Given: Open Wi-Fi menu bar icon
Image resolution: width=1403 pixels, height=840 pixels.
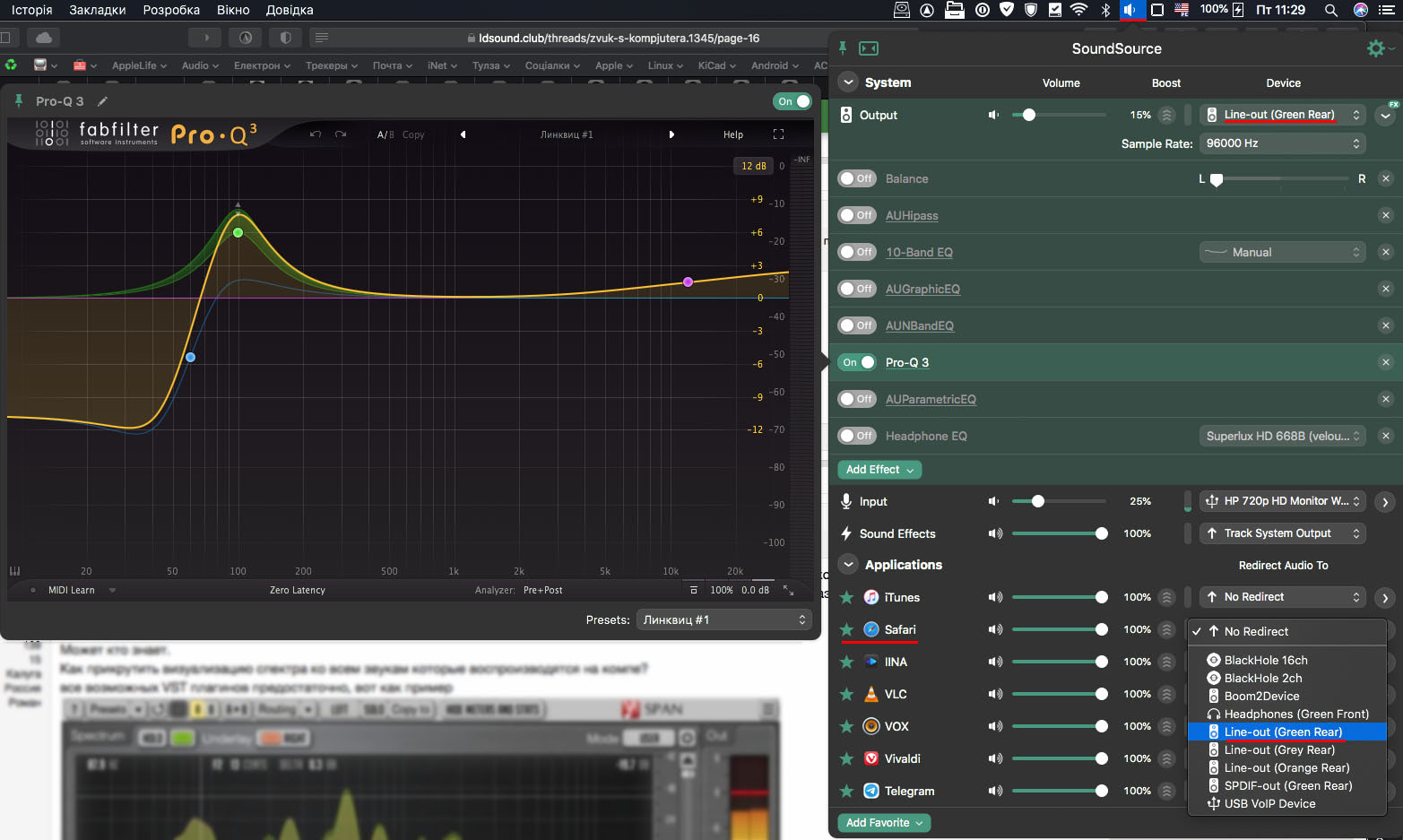Looking at the screenshot, I should pyautogui.click(x=1079, y=10).
